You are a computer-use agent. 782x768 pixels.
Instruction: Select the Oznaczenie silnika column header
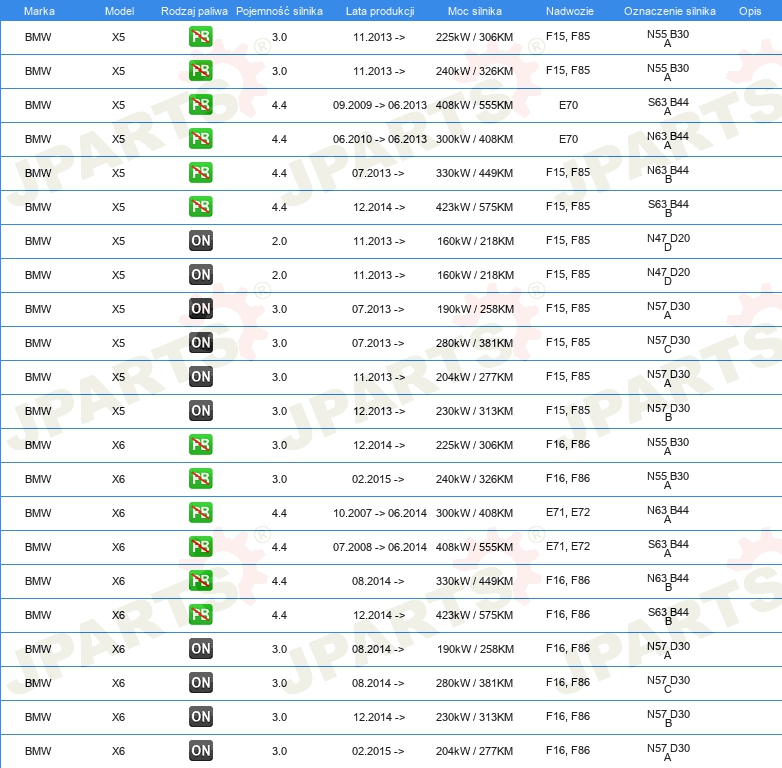click(x=669, y=11)
